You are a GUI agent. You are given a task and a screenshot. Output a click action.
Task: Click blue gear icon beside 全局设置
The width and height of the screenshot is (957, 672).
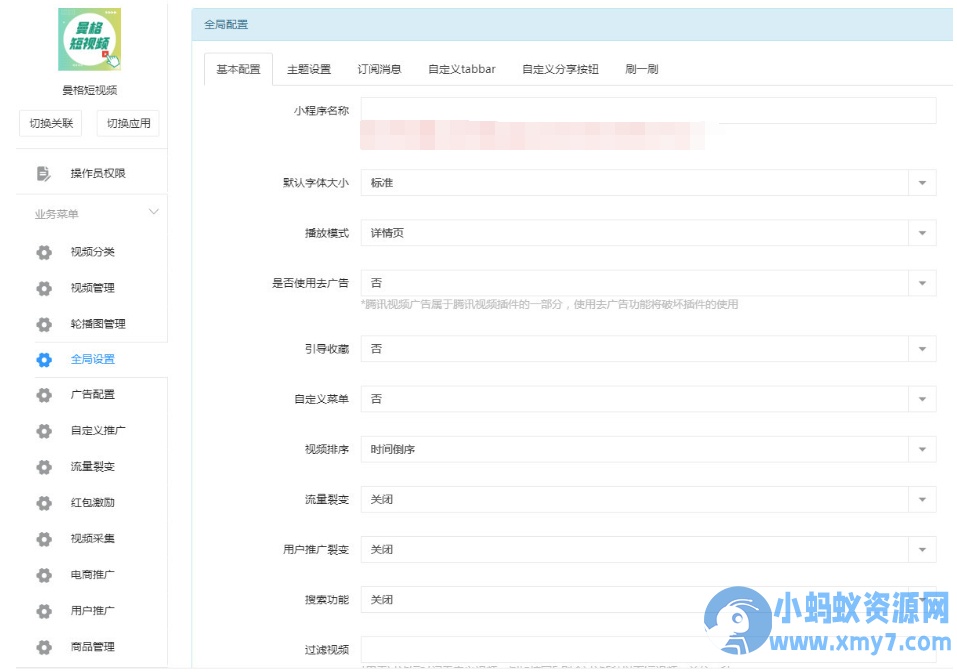(44, 359)
